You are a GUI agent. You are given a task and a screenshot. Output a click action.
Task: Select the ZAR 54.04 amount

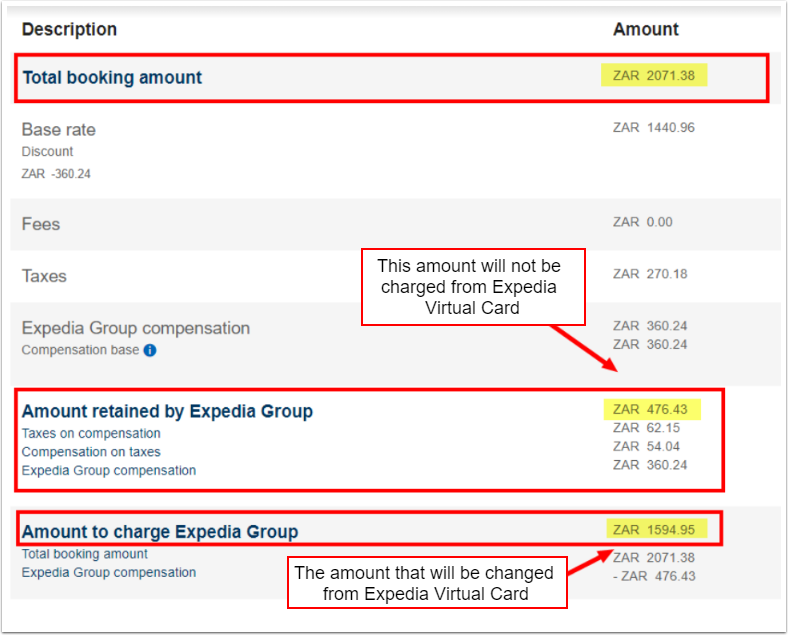coord(646,447)
